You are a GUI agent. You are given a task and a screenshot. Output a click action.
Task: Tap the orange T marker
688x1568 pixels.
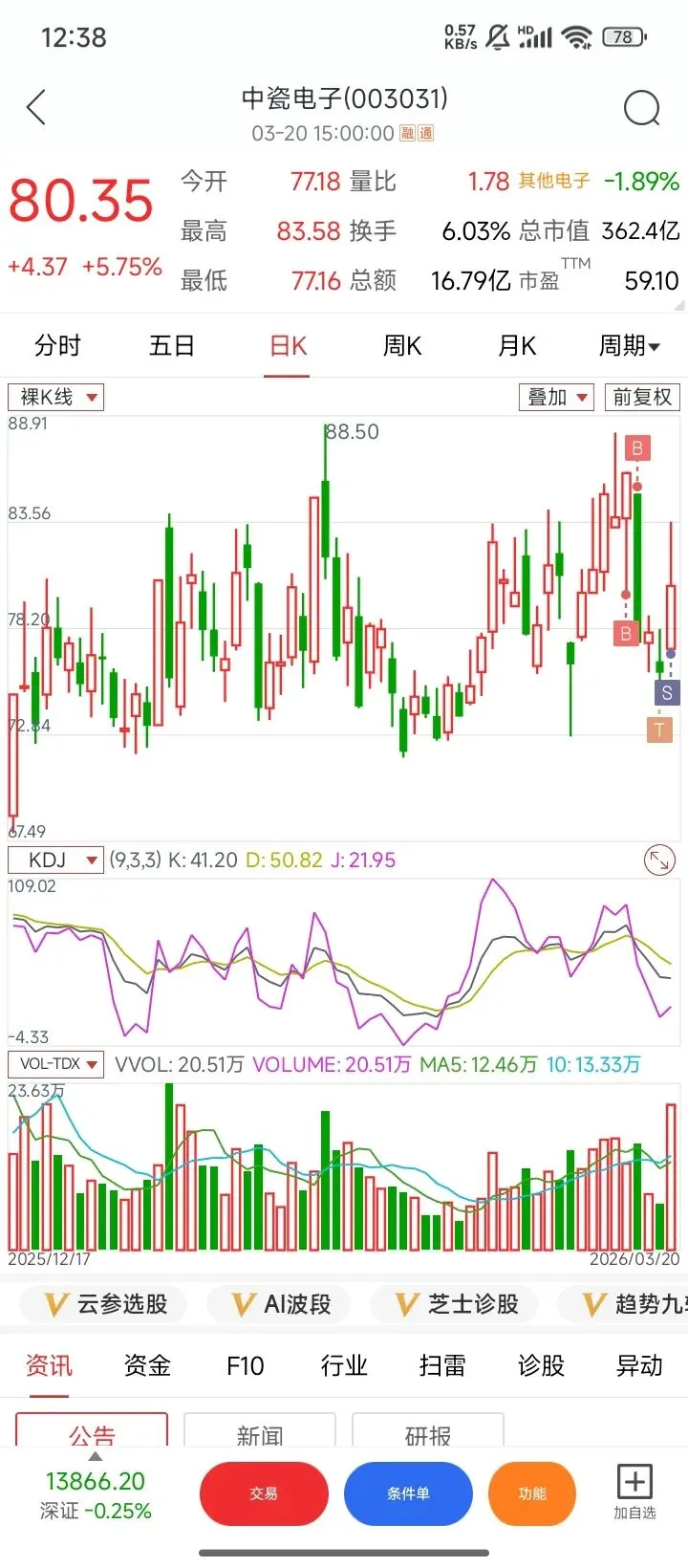point(659,731)
